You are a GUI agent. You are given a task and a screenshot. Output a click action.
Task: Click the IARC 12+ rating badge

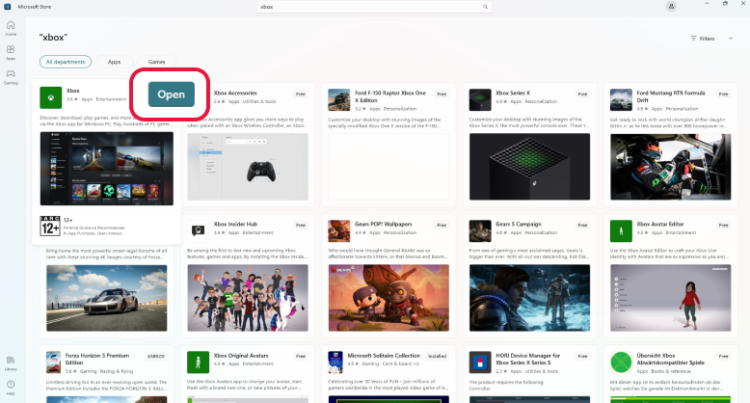click(50, 226)
